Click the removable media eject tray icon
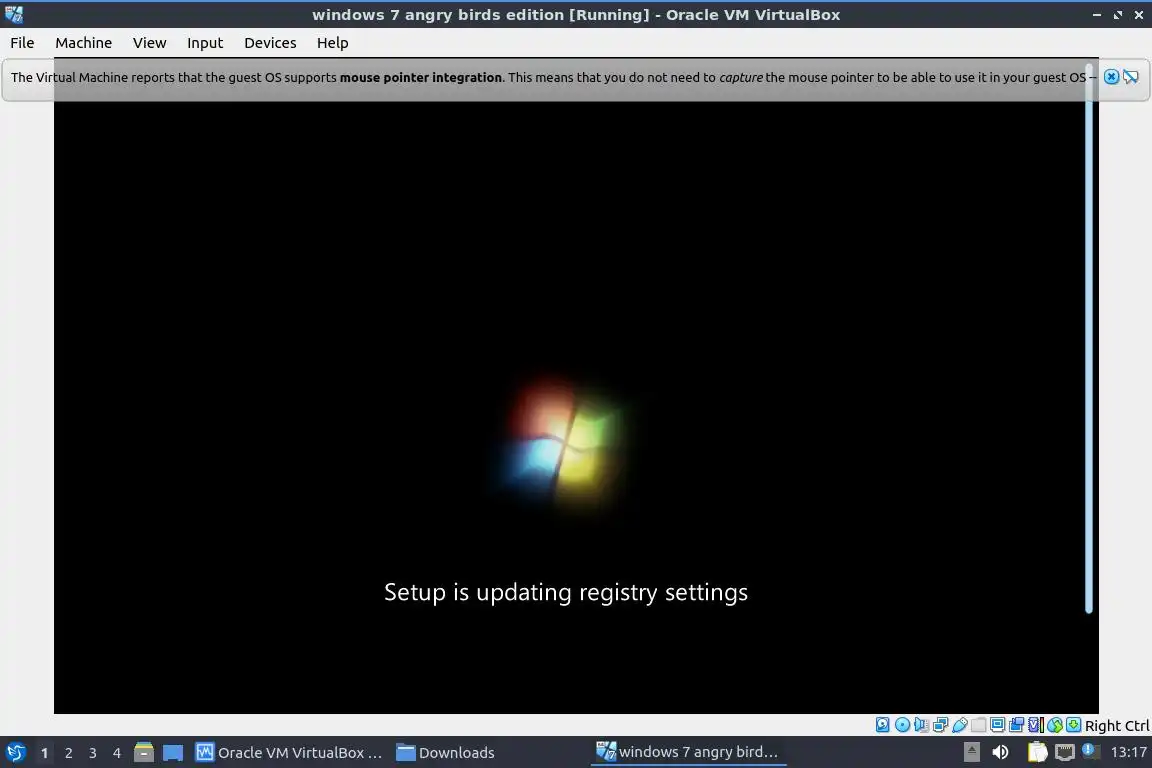 point(972,752)
